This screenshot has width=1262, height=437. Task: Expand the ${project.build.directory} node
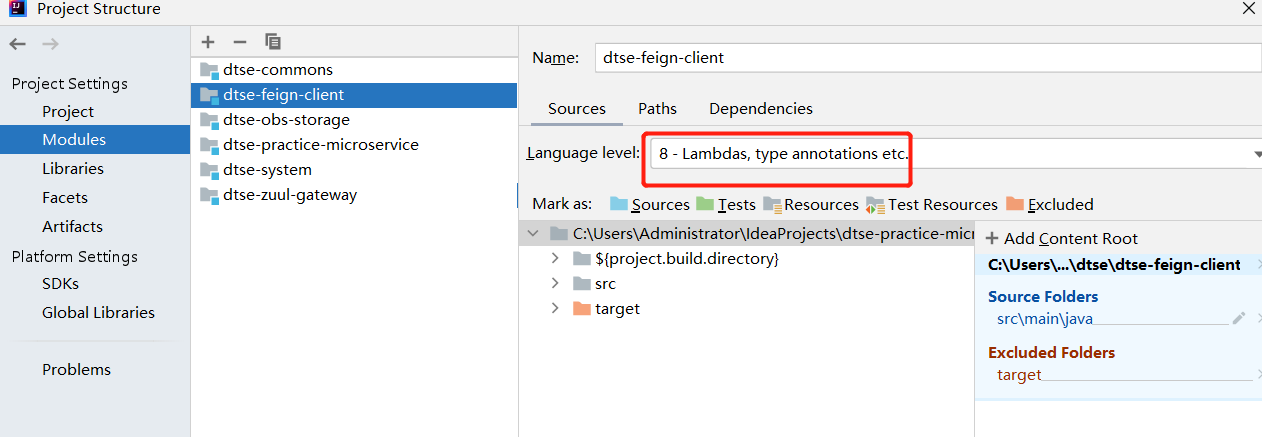(x=555, y=259)
